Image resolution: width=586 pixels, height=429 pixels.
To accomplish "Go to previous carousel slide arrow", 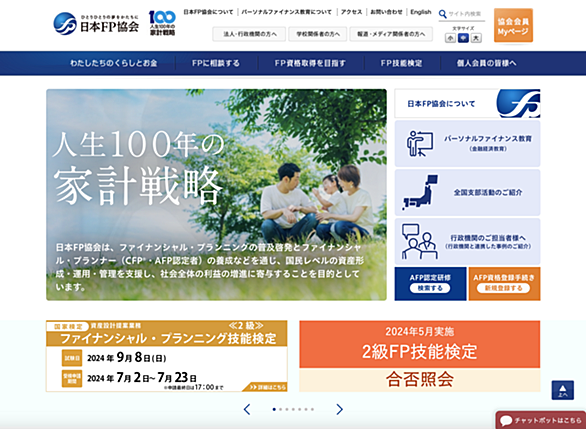I will coord(247,409).
